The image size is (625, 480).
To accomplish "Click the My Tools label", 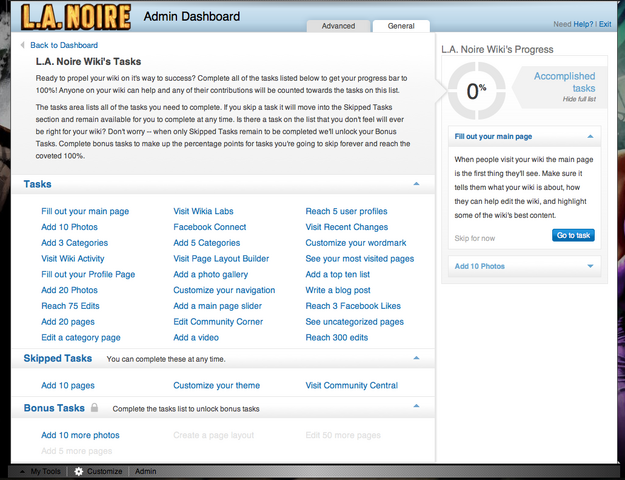I will [45, 471].
